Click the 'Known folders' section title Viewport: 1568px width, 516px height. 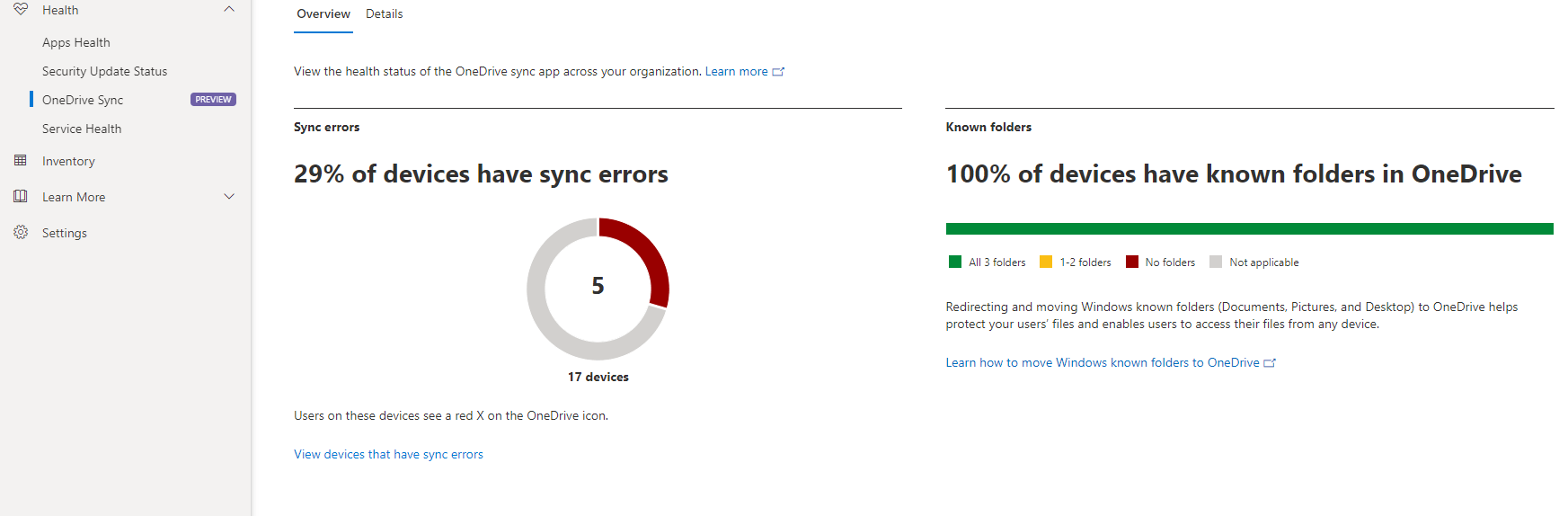coord(988,127)
